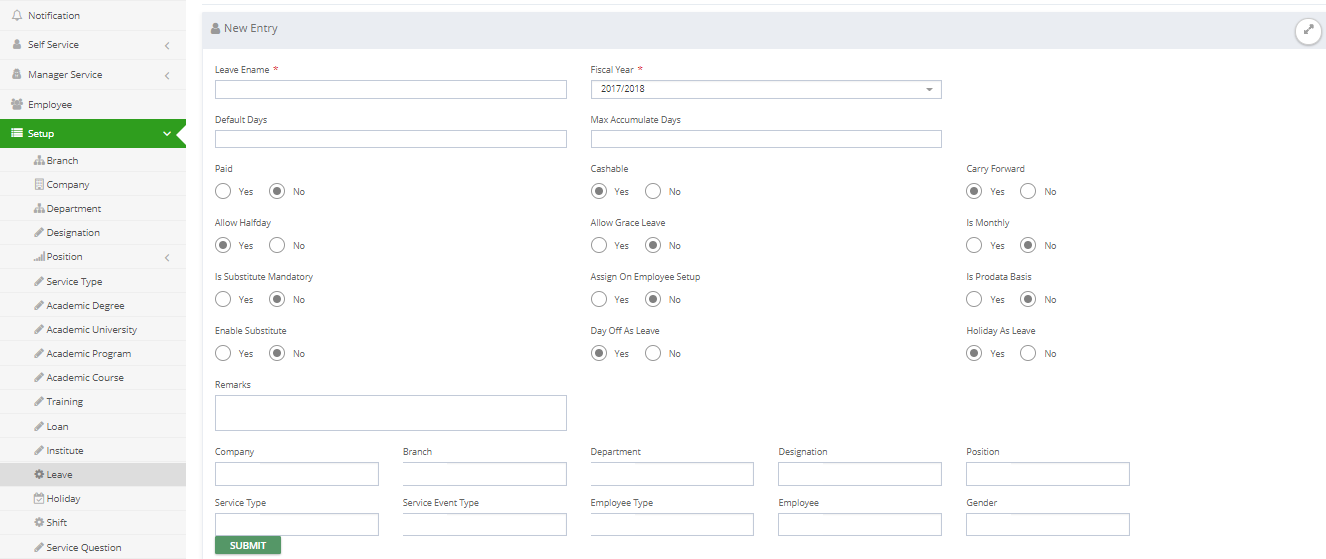The height and width of the screenshot is (559, 1326).
Task: Click the Employee people icon in sidebar
Action: (x=17, y=104)
